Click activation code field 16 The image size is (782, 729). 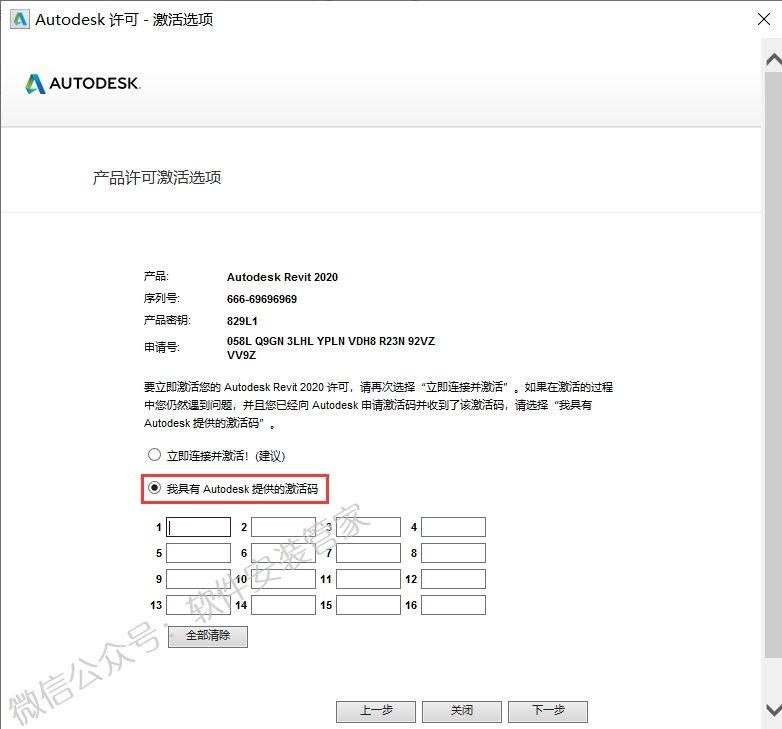click(453, 605)
